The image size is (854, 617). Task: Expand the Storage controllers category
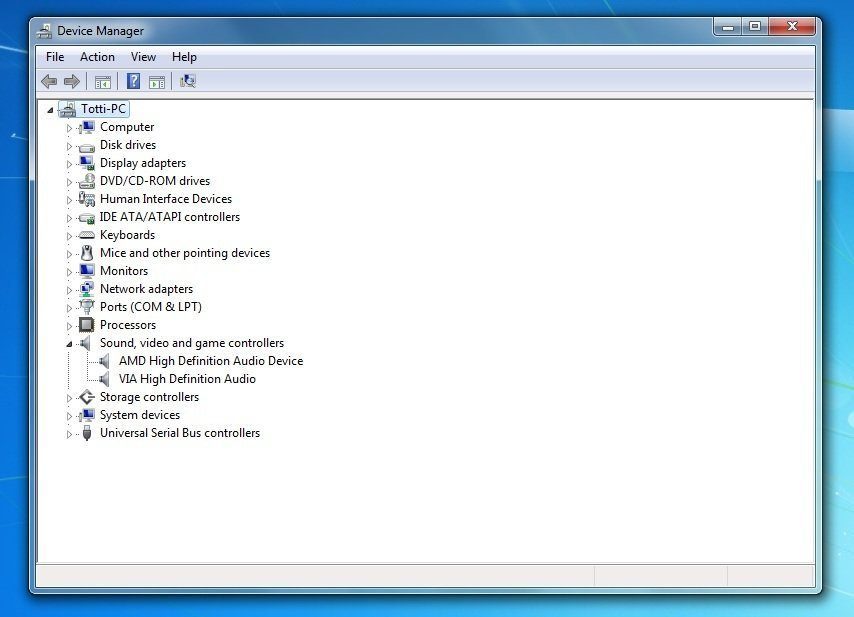69,398
